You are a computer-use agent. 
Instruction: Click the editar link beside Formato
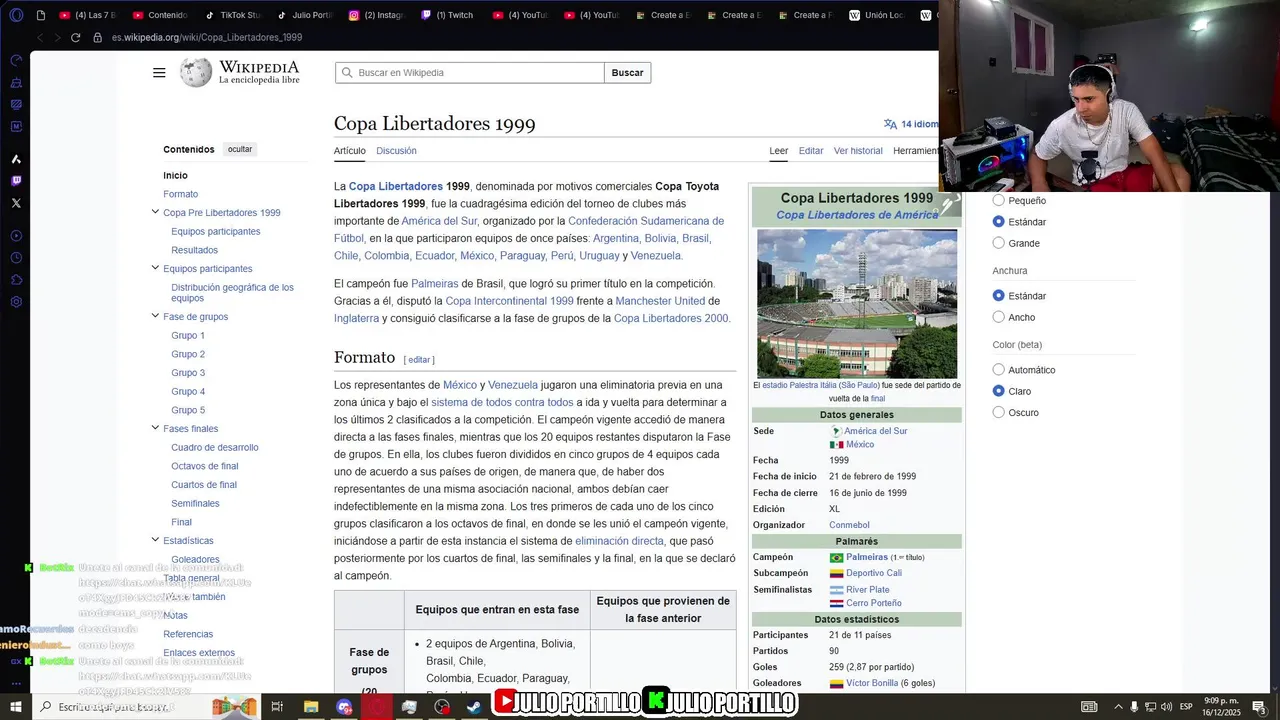(419, 360)
